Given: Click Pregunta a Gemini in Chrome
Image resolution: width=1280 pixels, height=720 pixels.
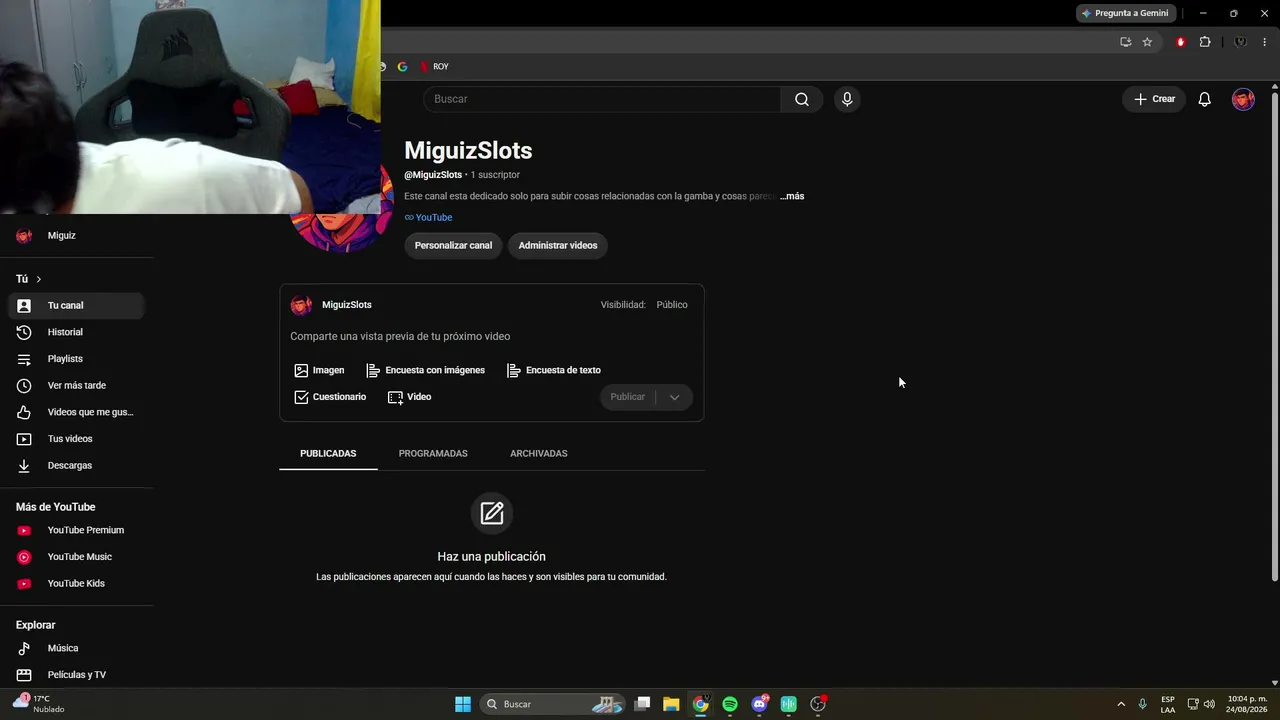Looking at the screenshot, I should pos(1126,13).
